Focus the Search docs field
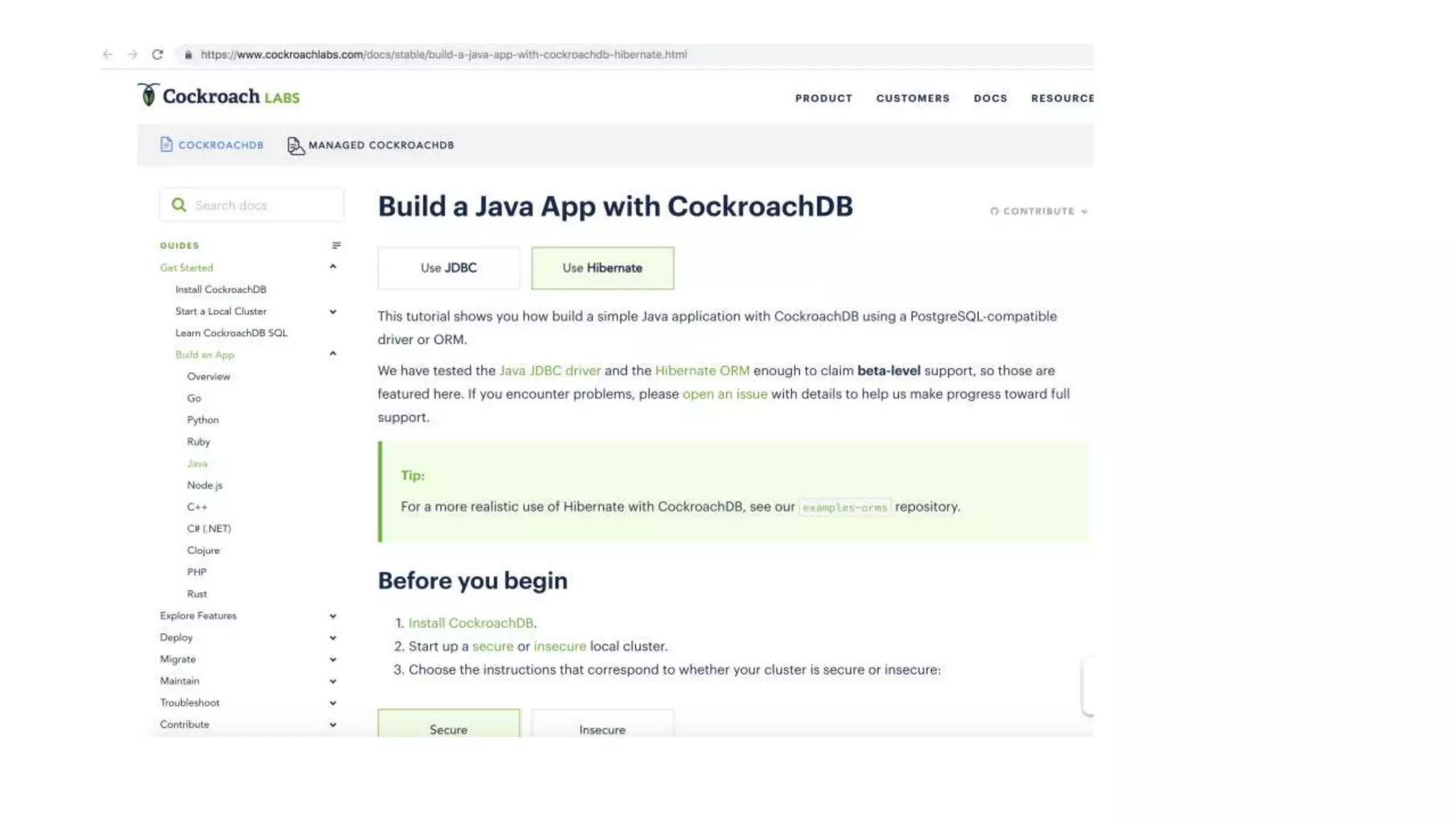This screenshot has height=819, width=1456. coord(252,205)
